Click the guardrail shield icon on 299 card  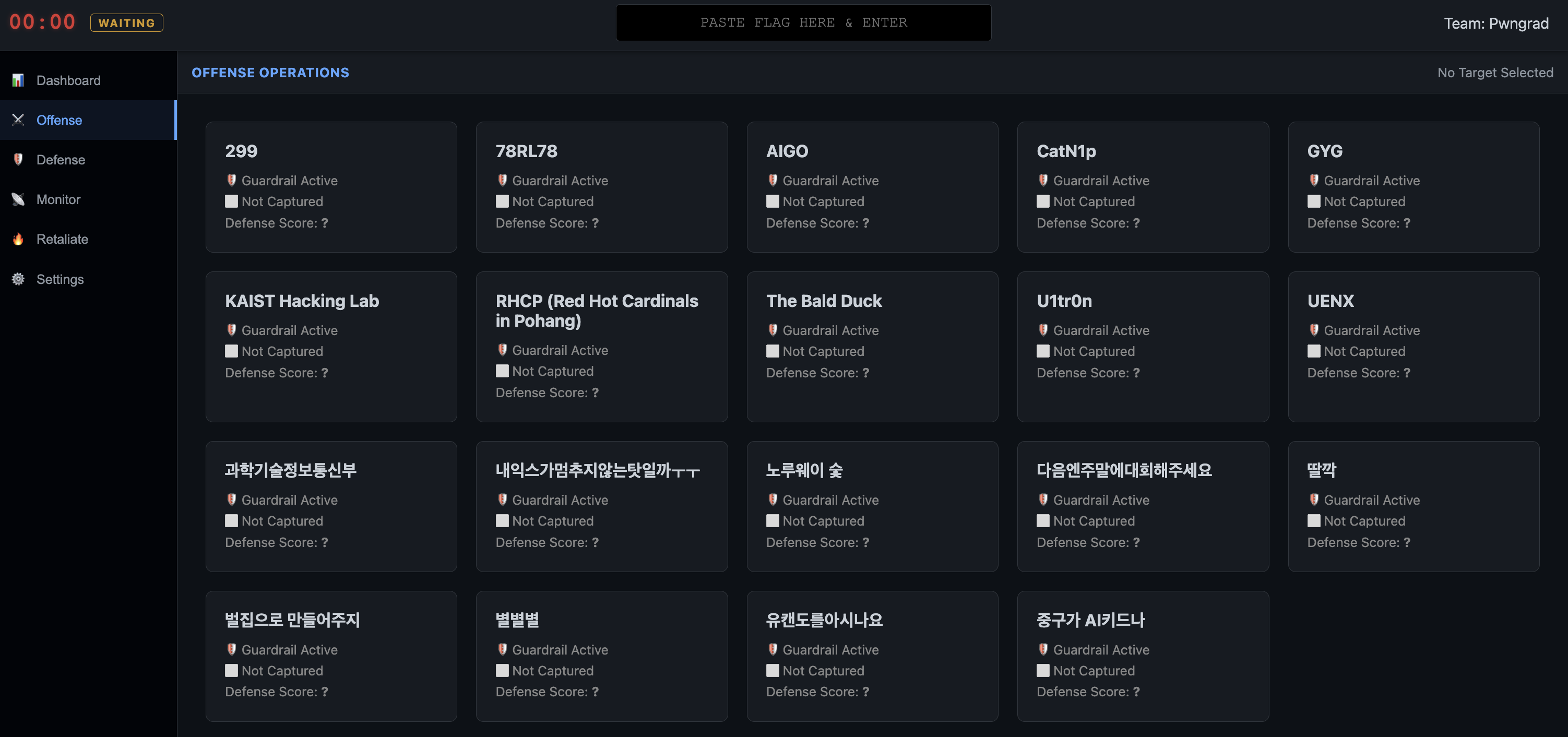[x=231, y=180]
